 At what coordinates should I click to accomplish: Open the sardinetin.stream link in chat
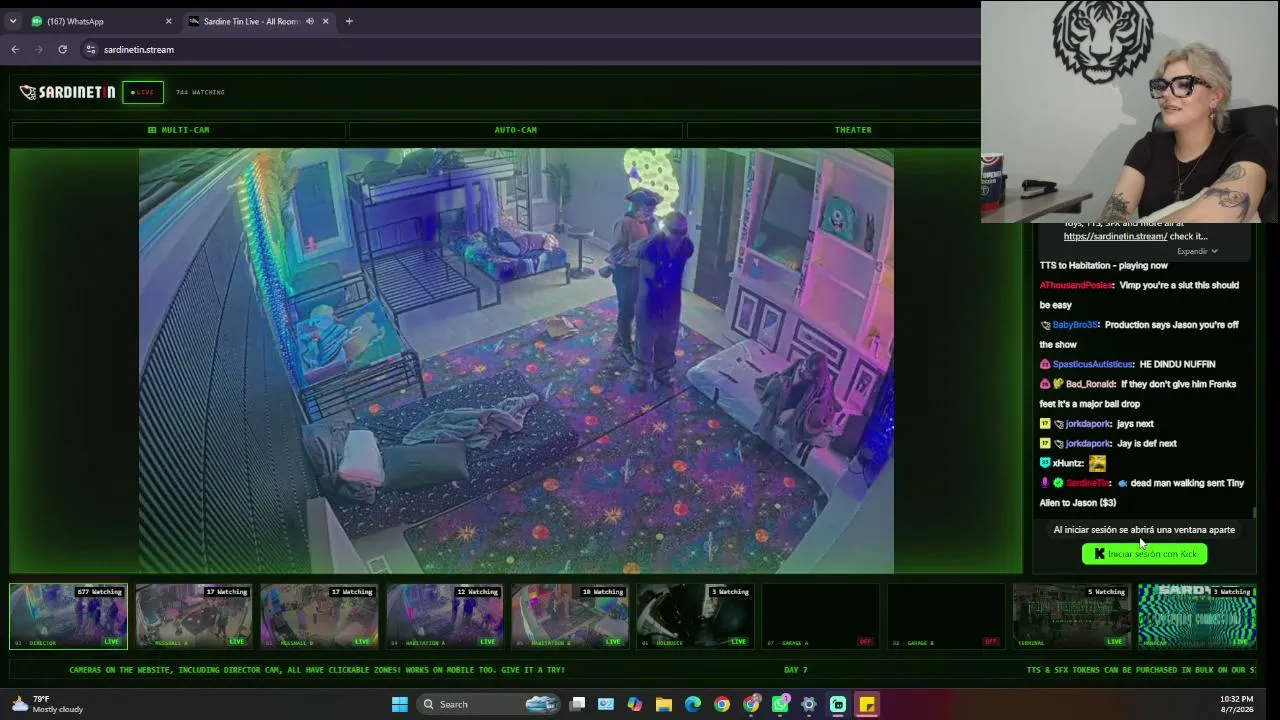1115,236
